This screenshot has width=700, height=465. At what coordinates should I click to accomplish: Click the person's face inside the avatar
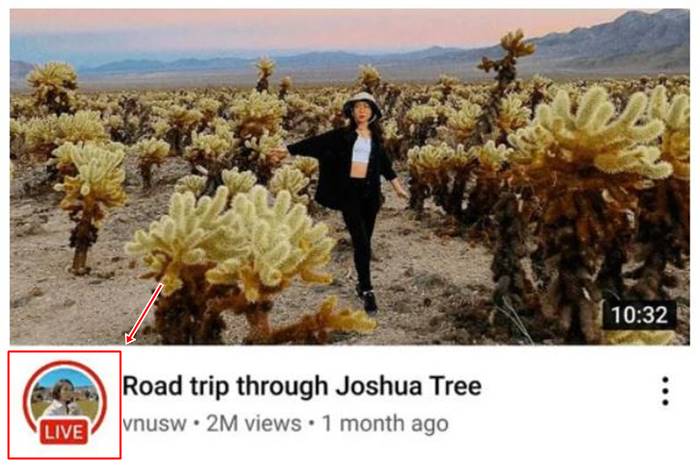click(x=64, y=390)
